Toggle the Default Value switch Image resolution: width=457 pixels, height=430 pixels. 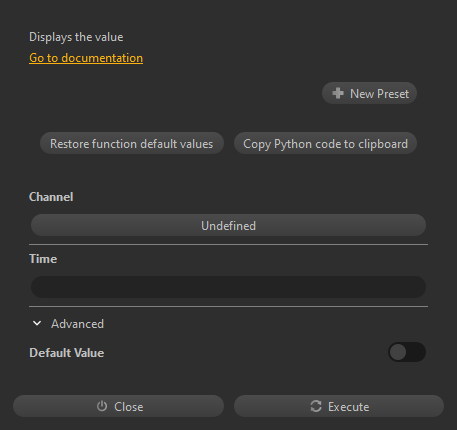click(x=407, y=352)
